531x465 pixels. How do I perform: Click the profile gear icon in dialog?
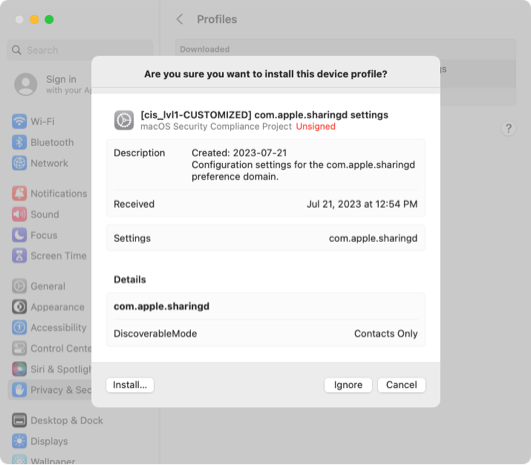pos(124,120)
